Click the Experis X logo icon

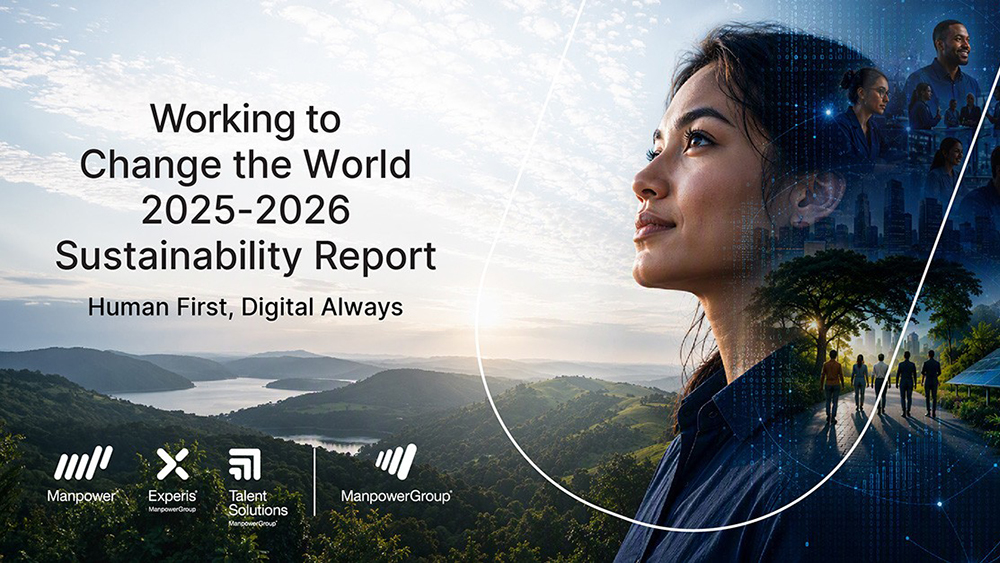point(173,464)
